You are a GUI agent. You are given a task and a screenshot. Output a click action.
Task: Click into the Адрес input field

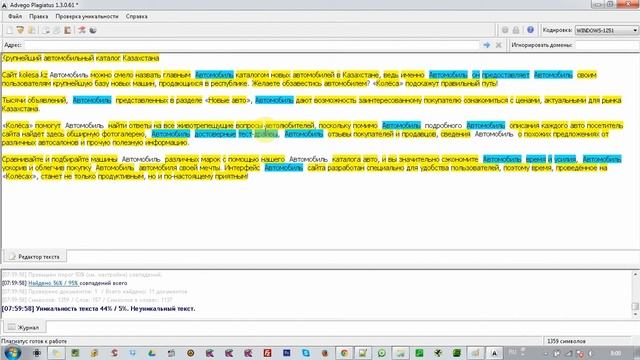[x=252, y=45]
